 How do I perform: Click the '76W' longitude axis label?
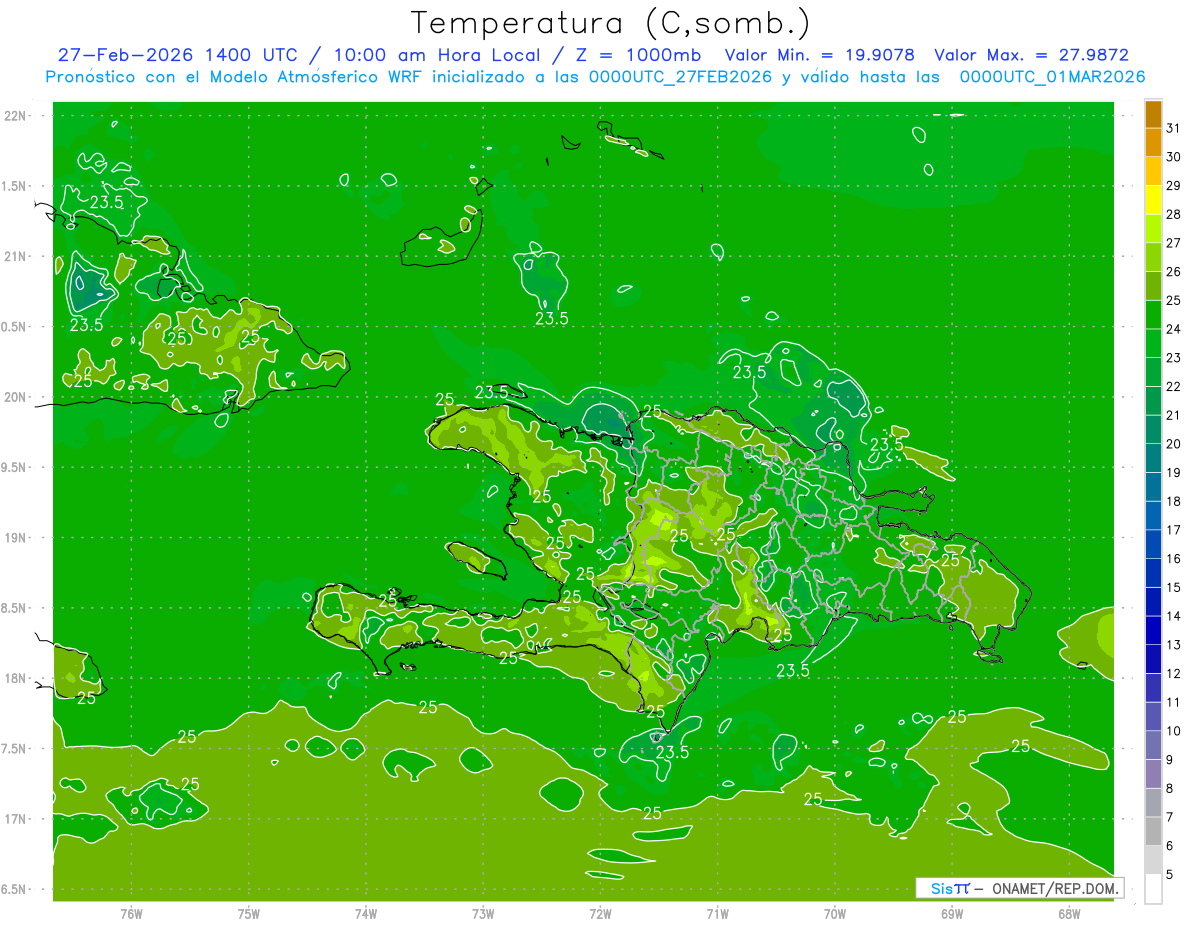click(131, 913)
